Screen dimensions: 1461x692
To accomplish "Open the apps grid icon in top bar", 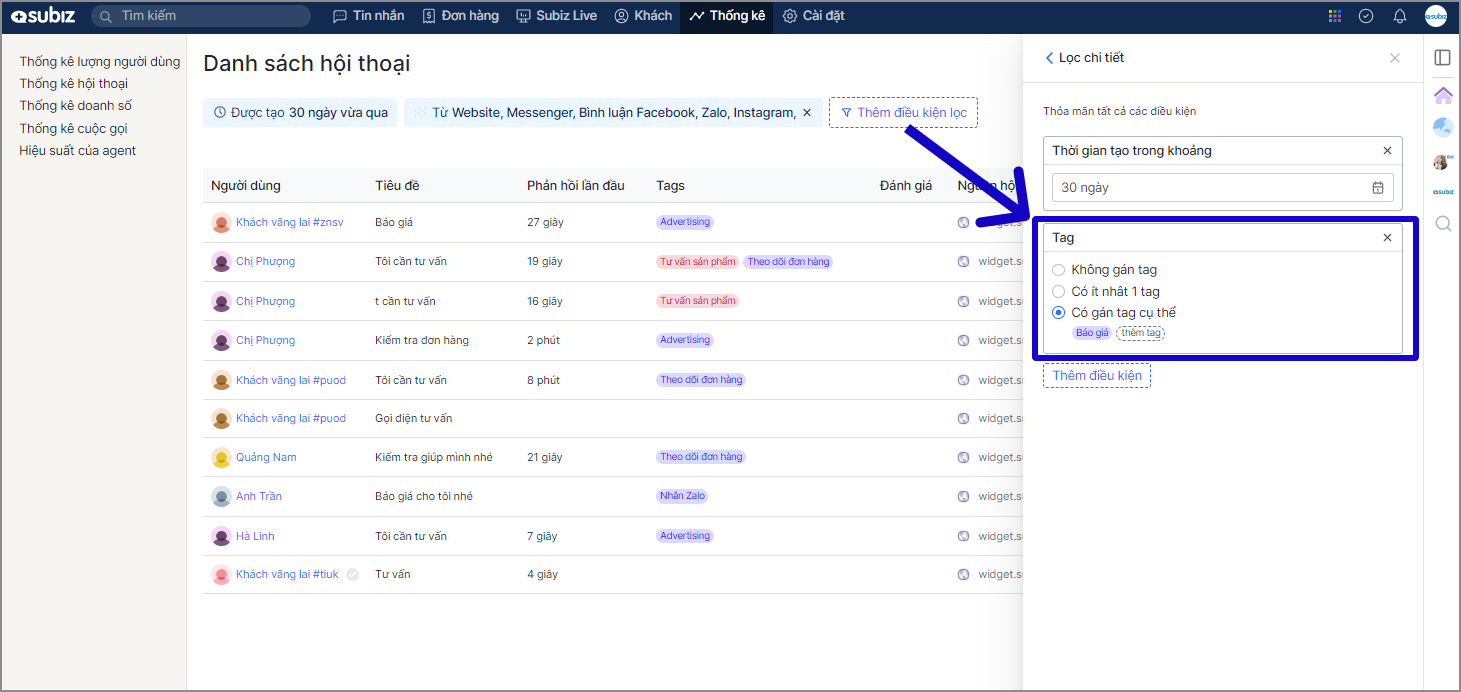I will tap(1334, 16).
